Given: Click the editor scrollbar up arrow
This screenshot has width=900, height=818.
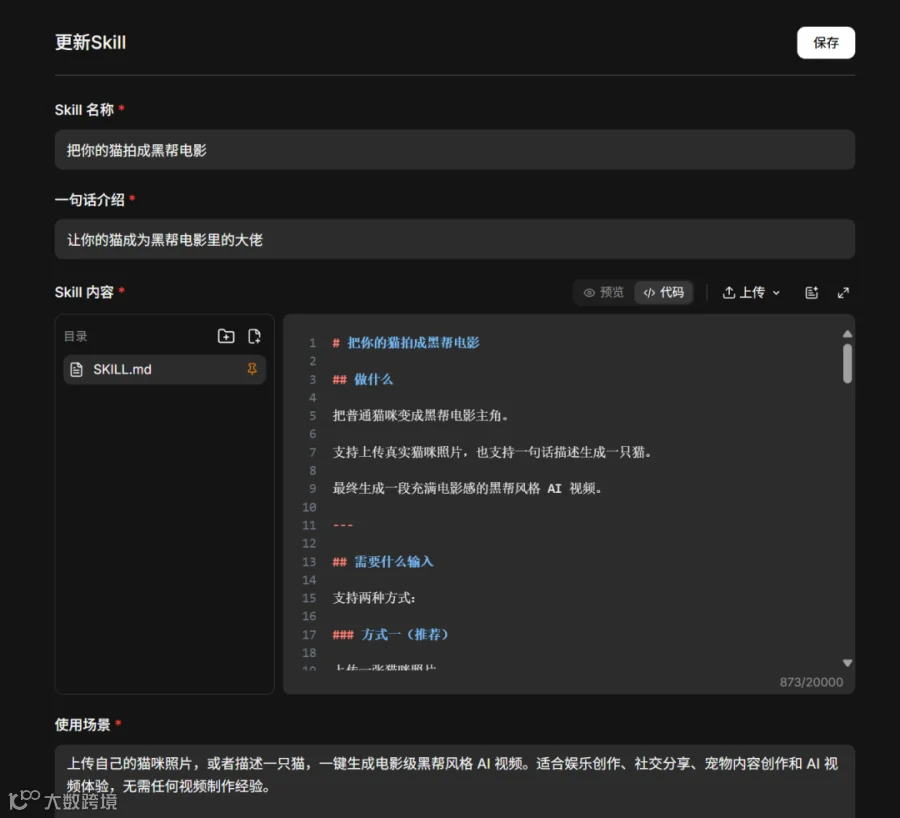Looking at the screenshot, I should [x=847, y=334].
